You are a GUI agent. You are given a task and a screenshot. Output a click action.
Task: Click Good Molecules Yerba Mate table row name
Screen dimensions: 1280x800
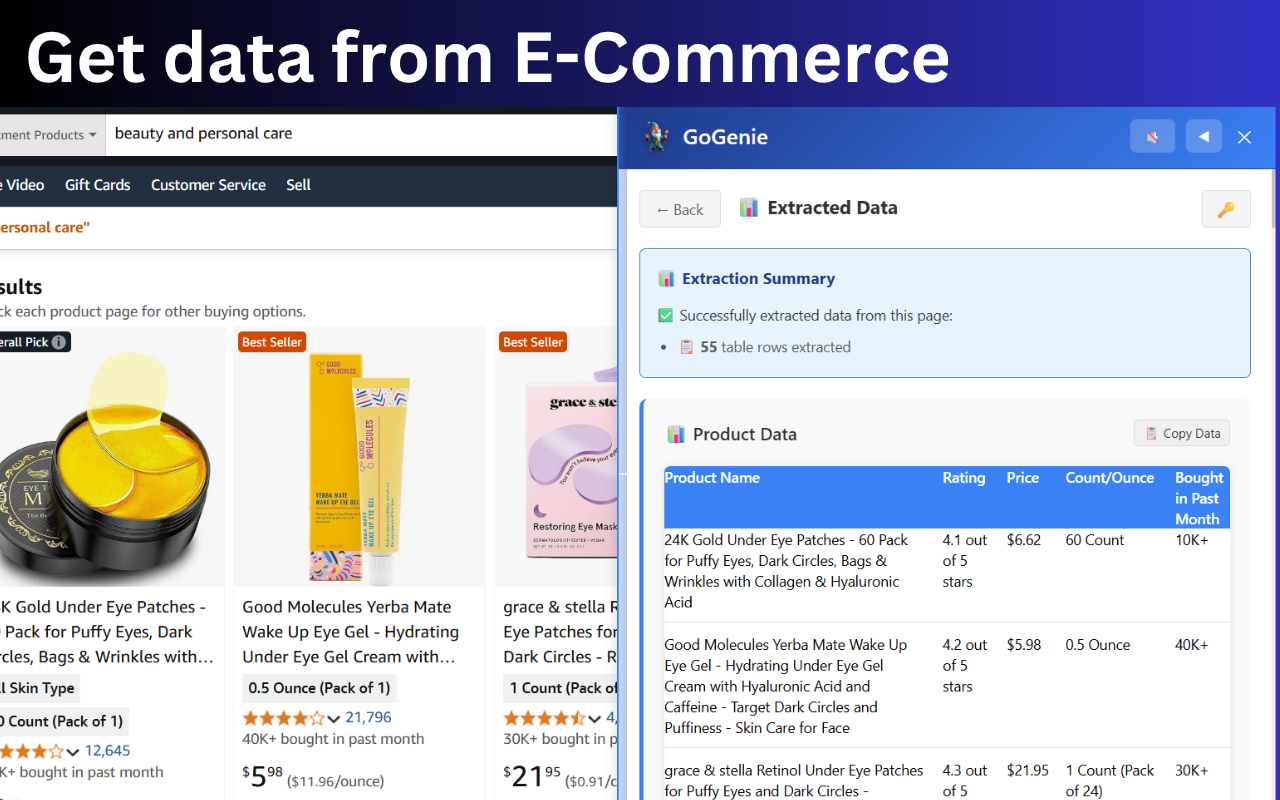point(786,686)
